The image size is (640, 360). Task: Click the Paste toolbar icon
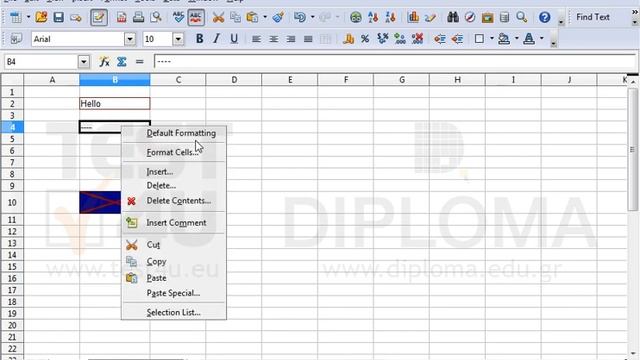click(253, 17)
